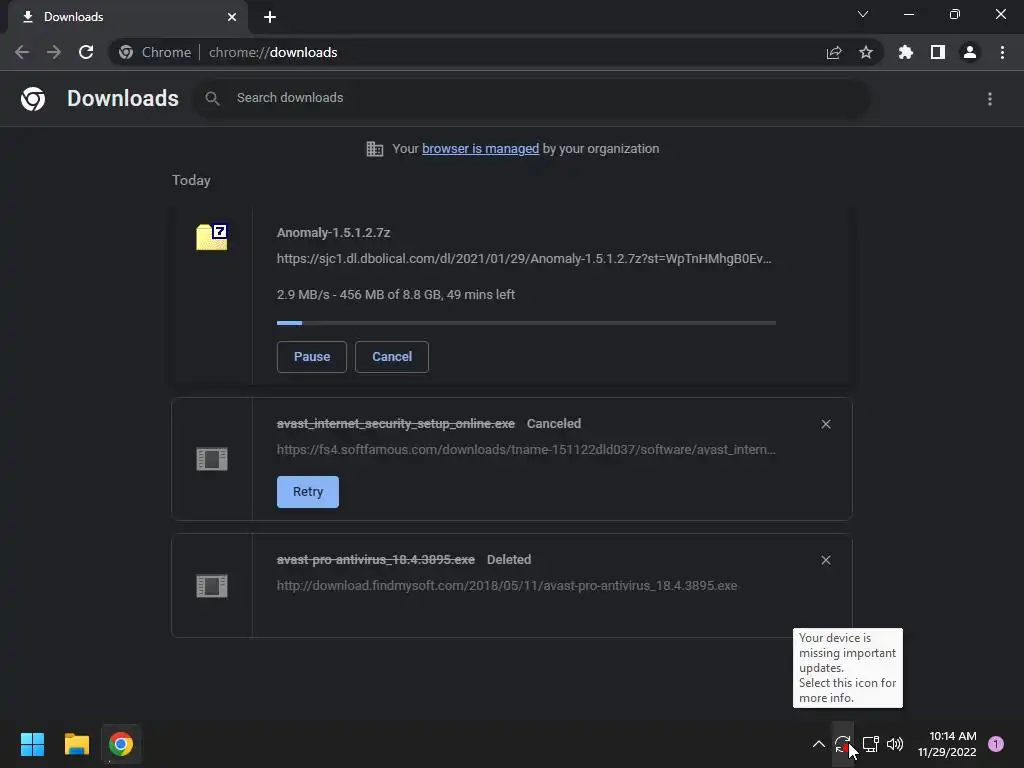
Task: Toggle the side panel icon
Action: [x=938, y=52]
